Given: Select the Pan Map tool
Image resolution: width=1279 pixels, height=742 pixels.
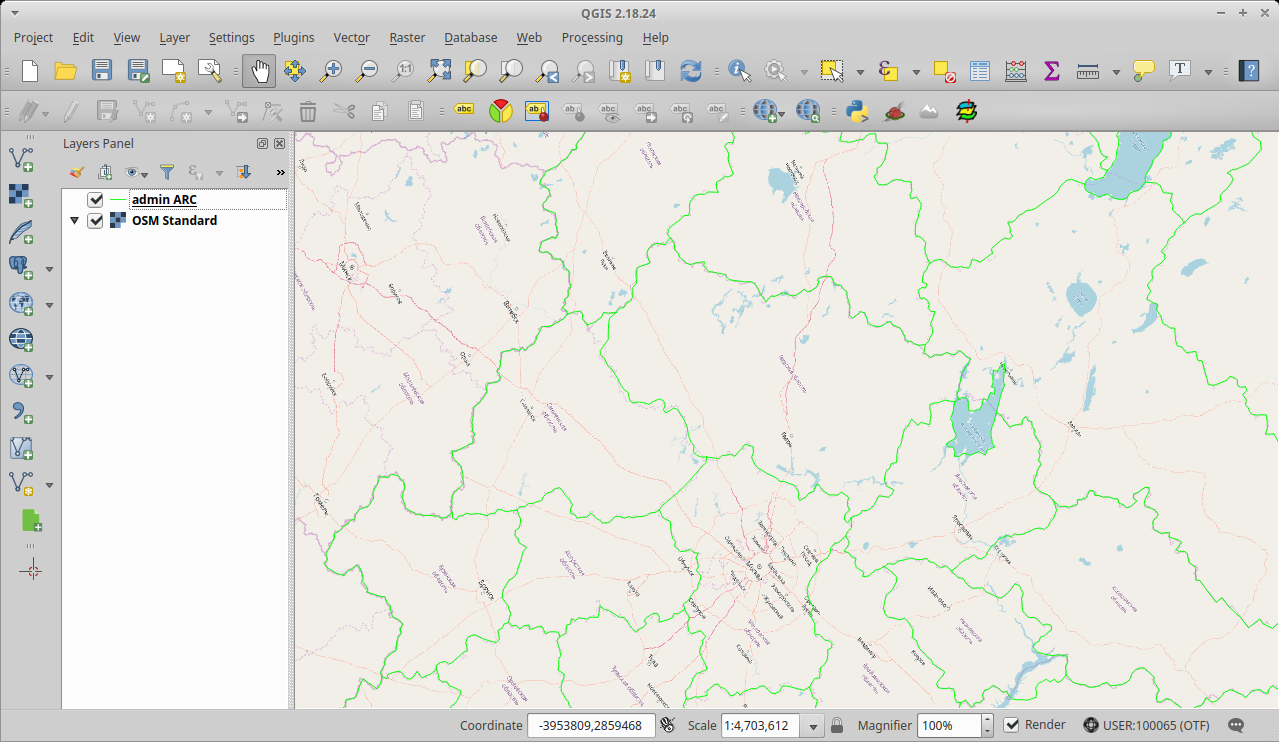Looking at the screenshot, I should pyautogui.click(x=259, y=71).
